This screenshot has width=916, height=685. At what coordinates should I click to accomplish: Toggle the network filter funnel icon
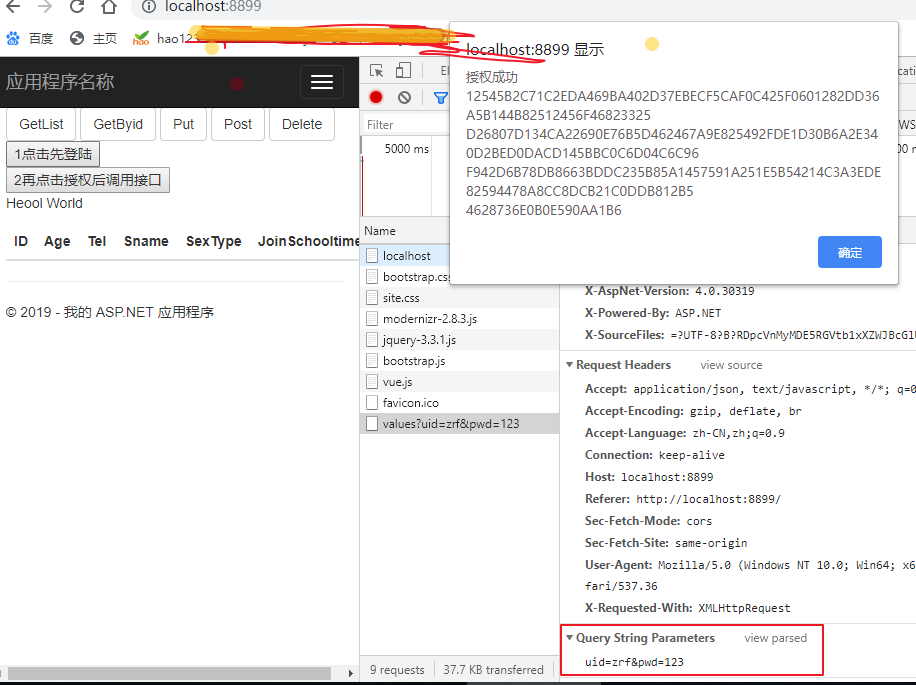point(440,98)
